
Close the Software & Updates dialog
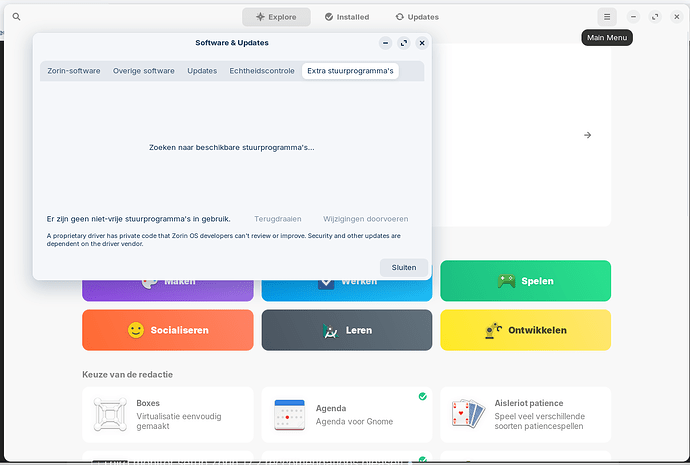pyautogui.click(x=422, y=43)
